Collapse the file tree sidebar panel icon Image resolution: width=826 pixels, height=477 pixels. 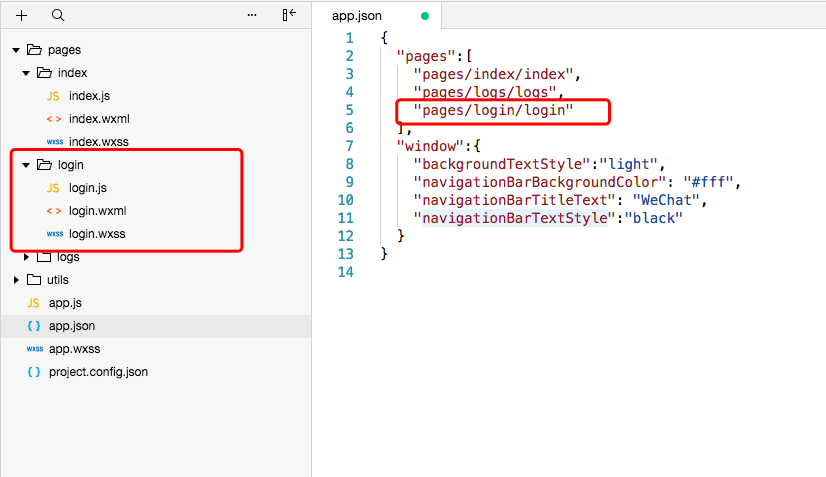pos(289,15)
